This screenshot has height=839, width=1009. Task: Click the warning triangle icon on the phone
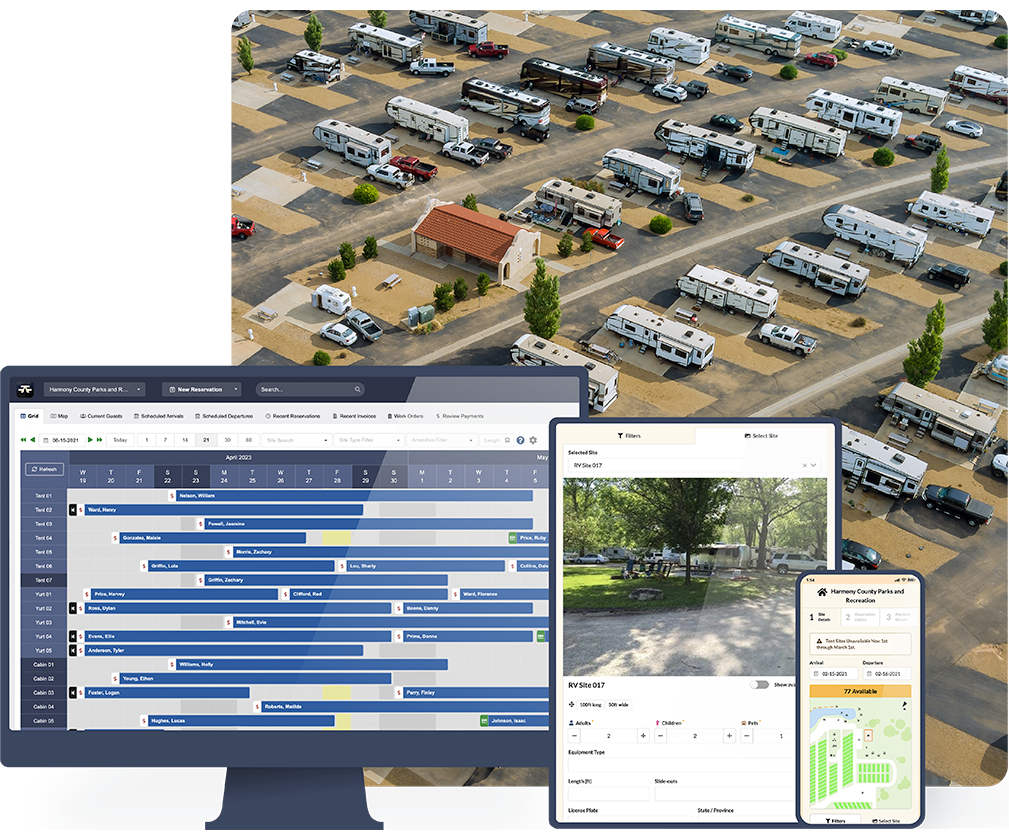(x=819, y=641)
